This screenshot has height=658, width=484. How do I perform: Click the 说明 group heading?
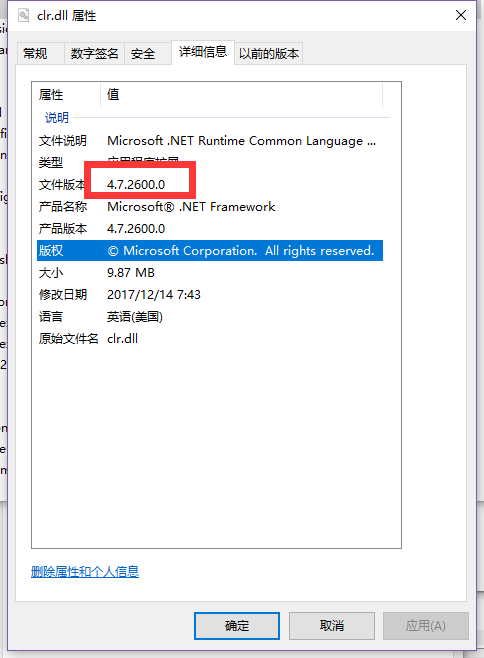point(57,118)
